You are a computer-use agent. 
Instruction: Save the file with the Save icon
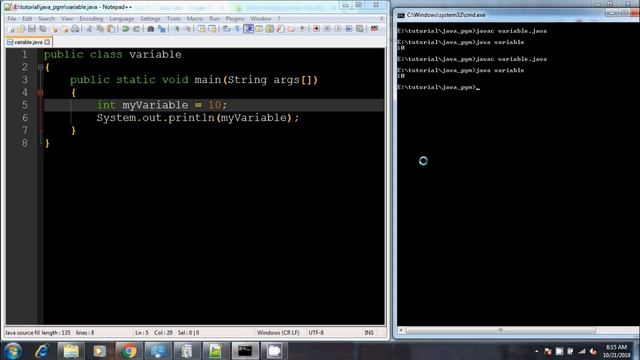tap(32, 29)
